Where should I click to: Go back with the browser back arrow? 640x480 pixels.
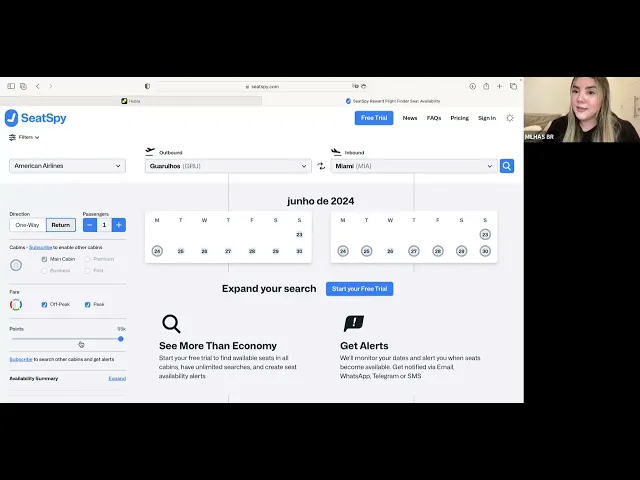click(38, 86)
